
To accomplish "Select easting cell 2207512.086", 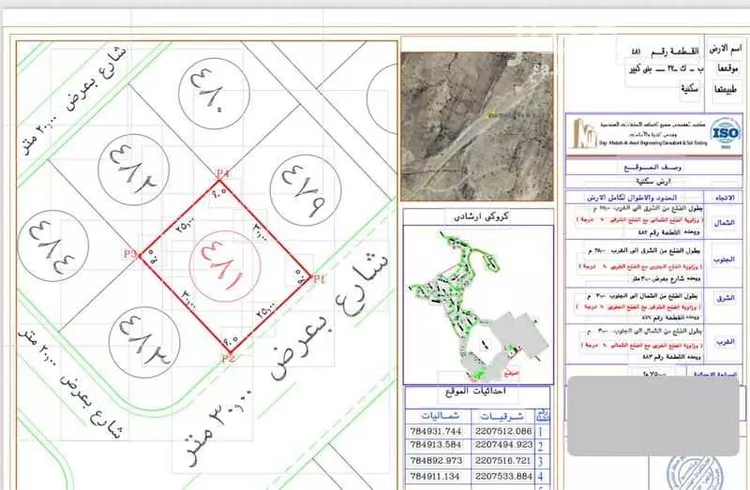I will [504, 431].
